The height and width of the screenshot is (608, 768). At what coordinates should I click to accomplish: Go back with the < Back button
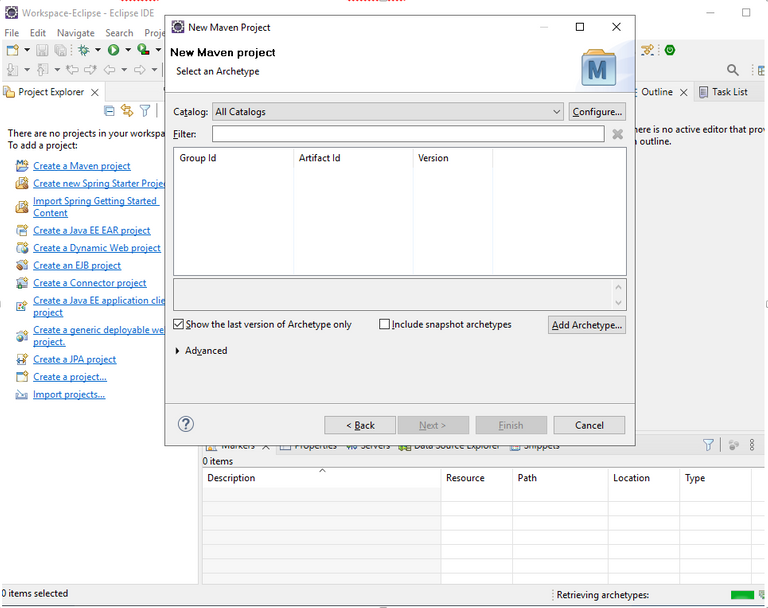(x=360, y=425)
